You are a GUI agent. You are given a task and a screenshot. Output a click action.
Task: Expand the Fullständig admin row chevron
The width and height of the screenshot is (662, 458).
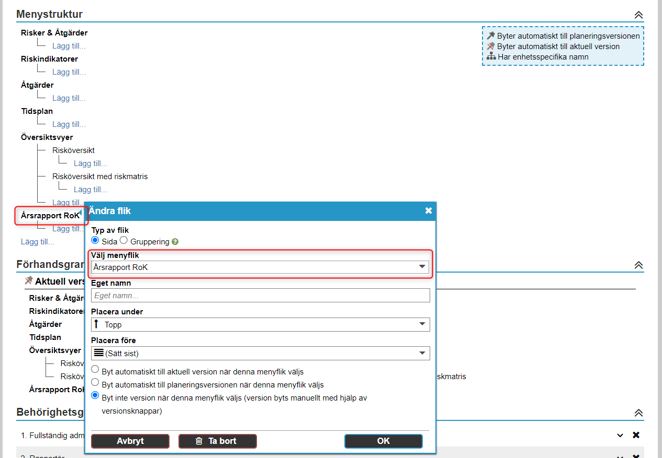620,435
